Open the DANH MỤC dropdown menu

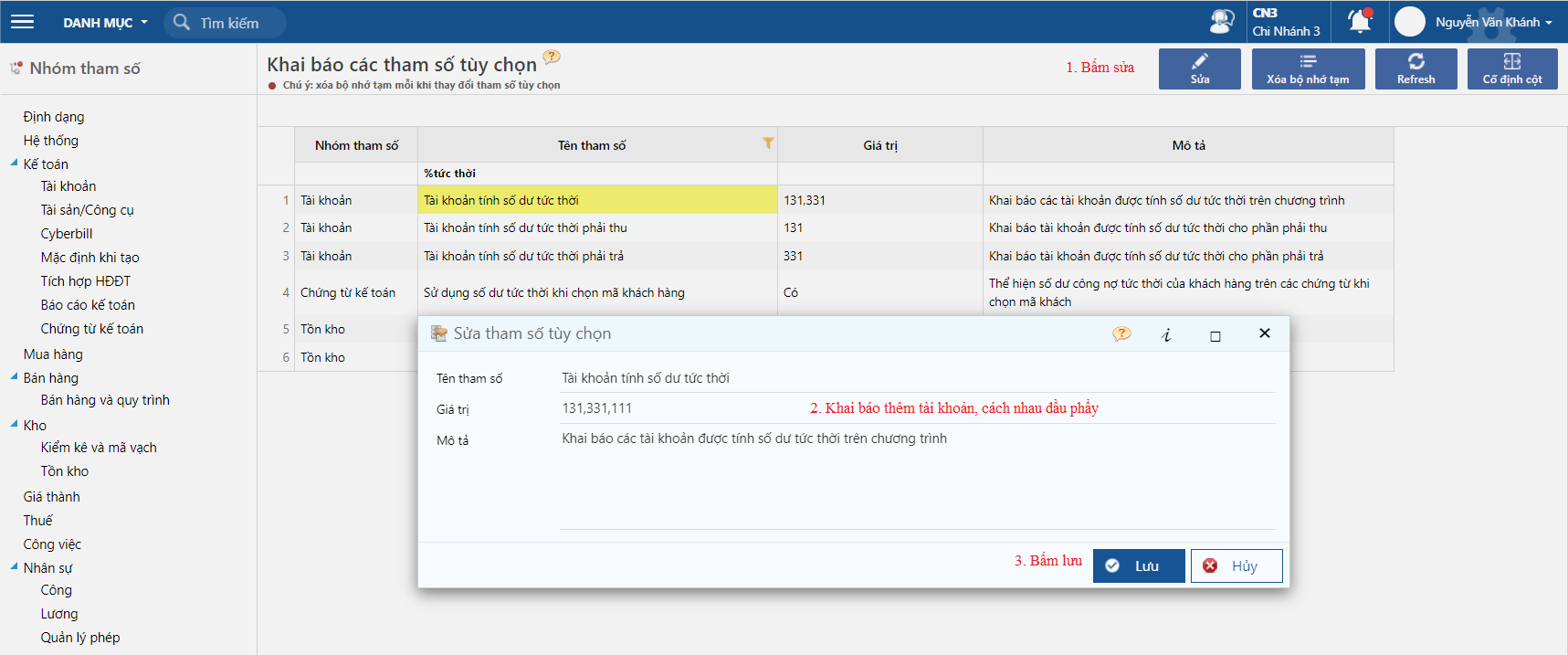click(105, 23)
